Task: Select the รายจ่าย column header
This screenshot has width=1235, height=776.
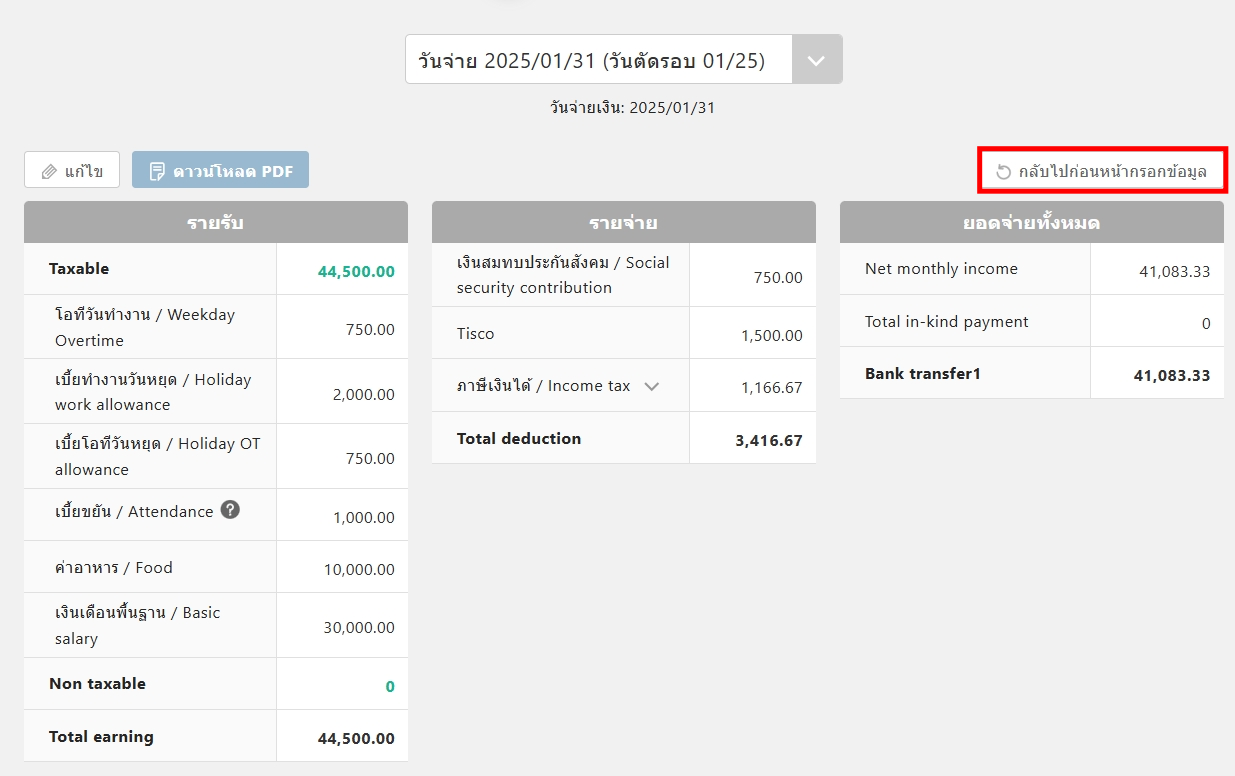Action: pos(623,222)
